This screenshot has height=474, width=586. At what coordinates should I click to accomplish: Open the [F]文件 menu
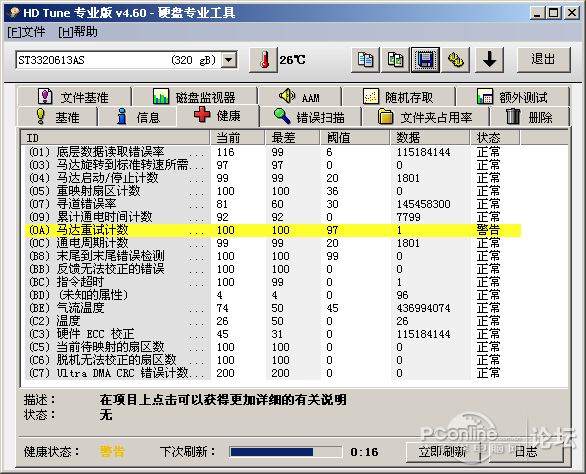point(26,32)
